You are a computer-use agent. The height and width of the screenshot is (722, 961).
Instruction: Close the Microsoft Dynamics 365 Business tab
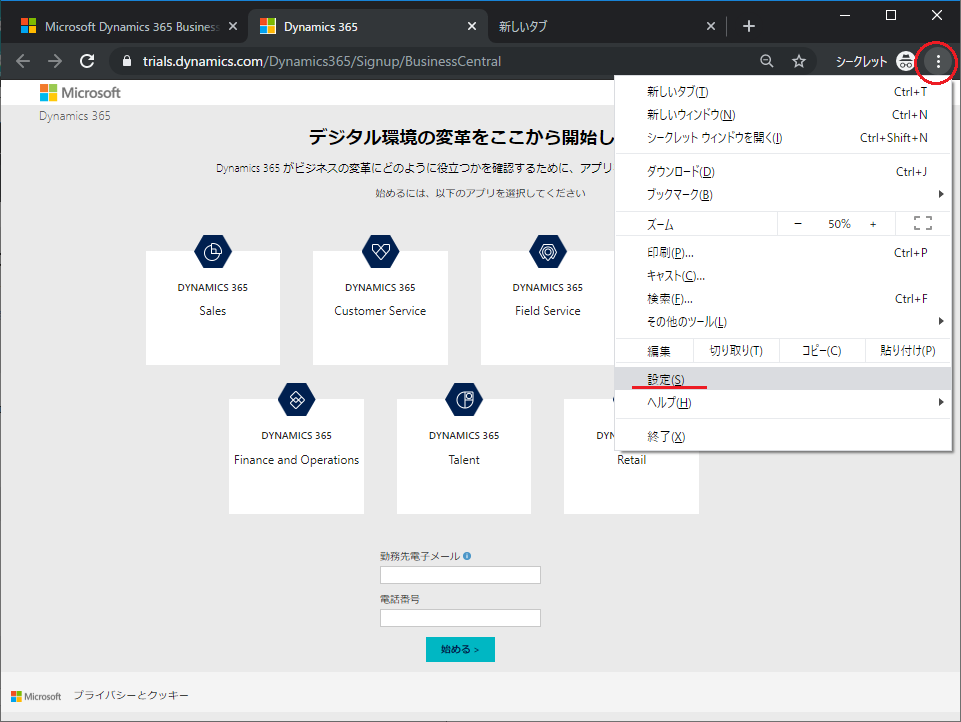click(233, 26)
